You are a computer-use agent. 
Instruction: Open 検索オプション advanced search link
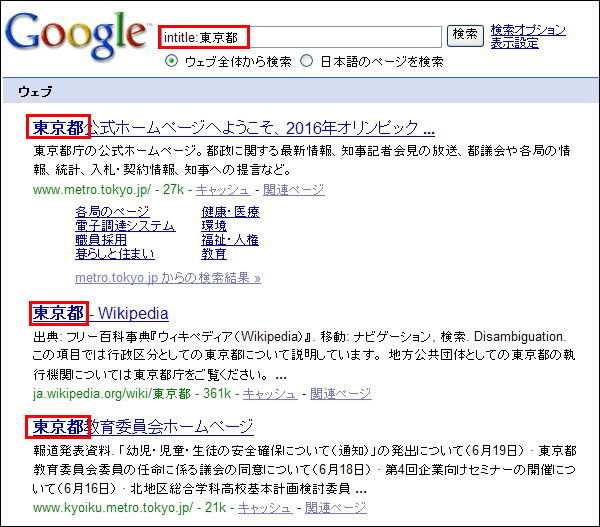pos(529,30)
